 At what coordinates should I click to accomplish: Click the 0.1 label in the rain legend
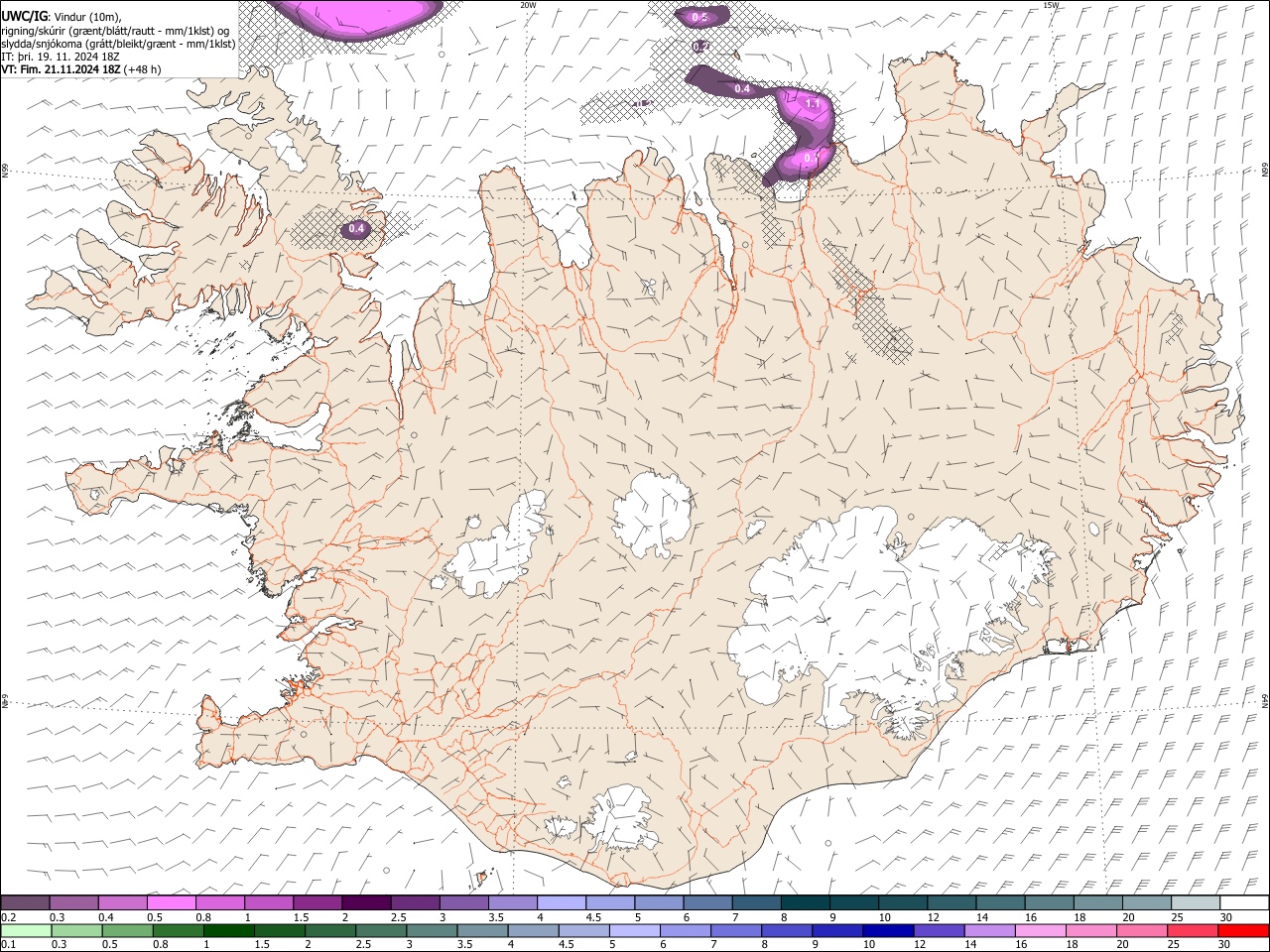pyautogui.click(x=7, y=944)
